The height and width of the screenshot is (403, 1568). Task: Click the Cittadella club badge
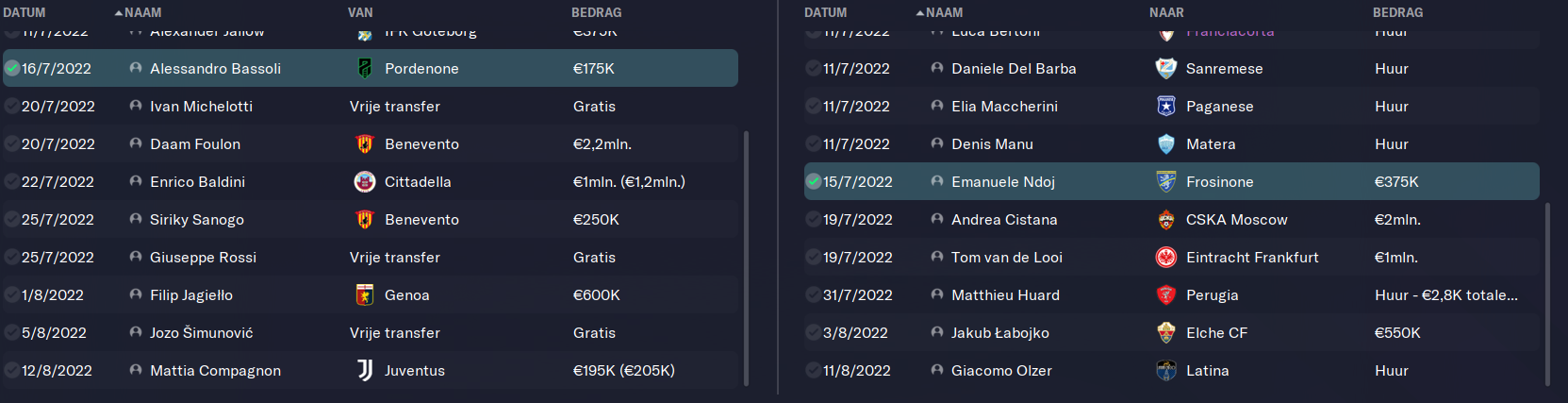365,181
